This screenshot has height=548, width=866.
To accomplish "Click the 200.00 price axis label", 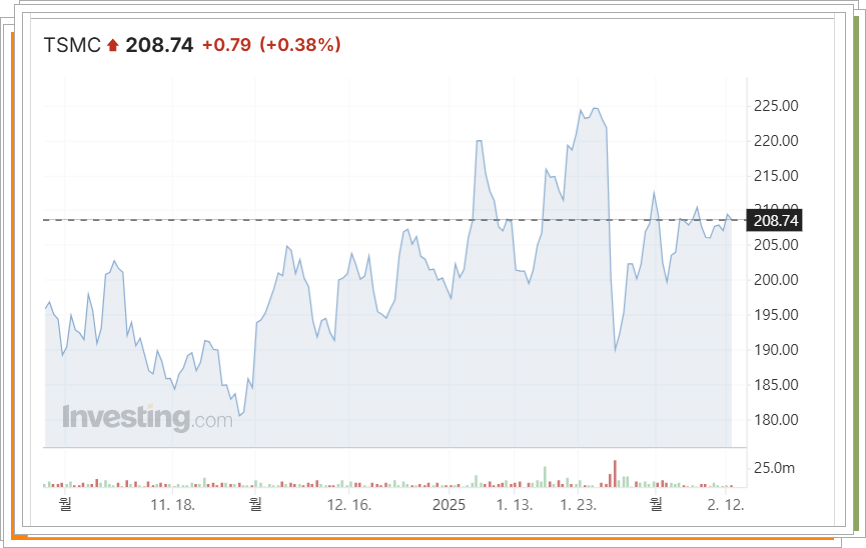I will coord(776,280).
